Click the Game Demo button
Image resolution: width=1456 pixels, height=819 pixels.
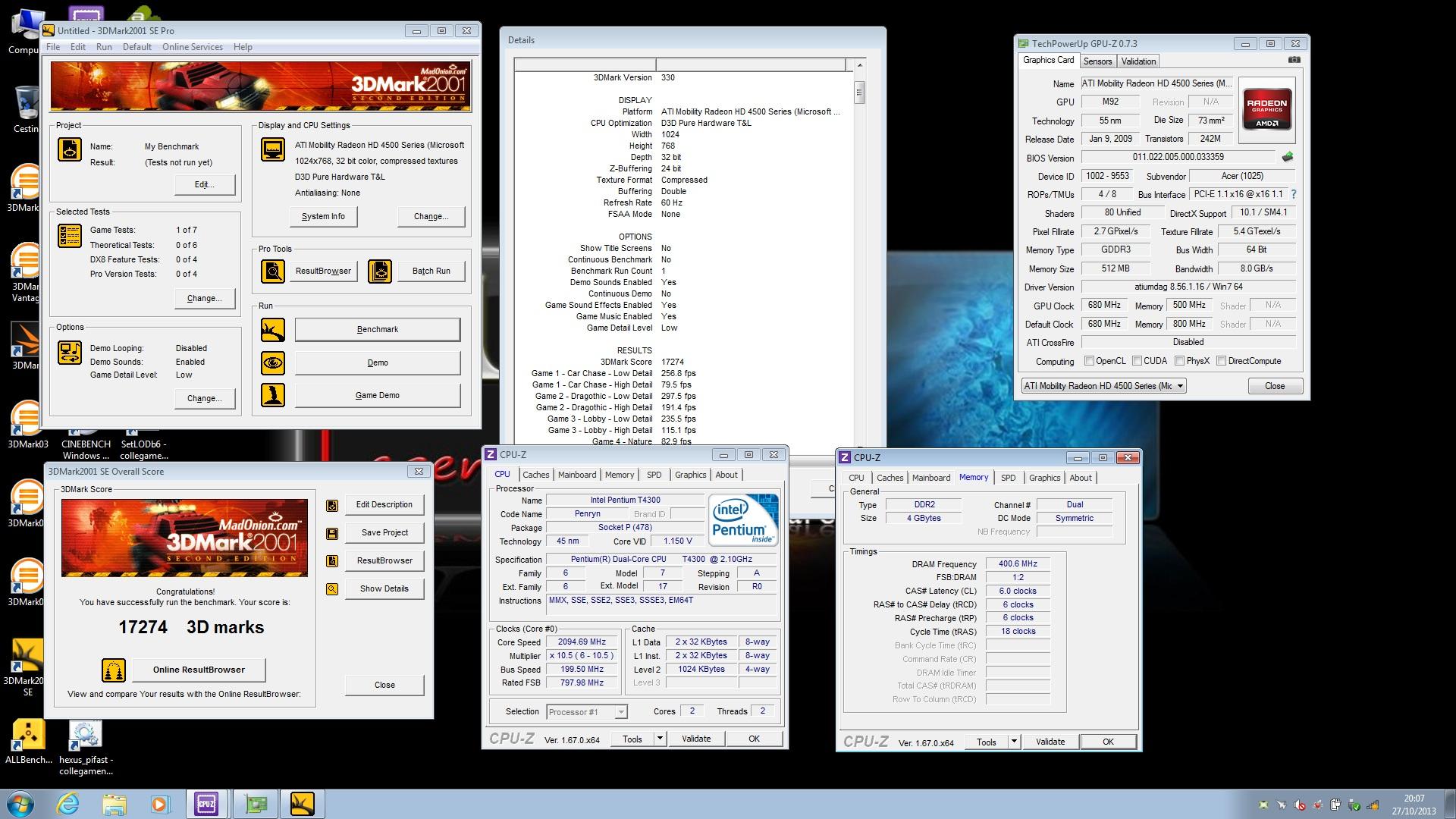coord(378,396)
